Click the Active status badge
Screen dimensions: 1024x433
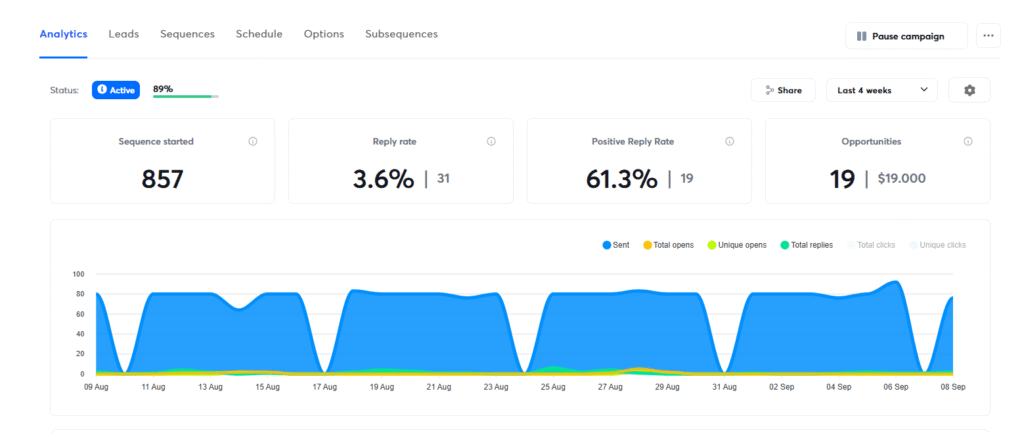(x=116, y=90)
